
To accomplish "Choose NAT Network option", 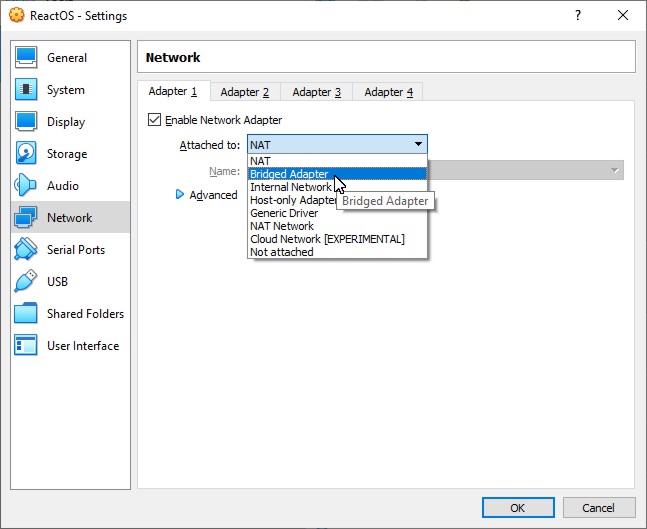I will tap(337, 226).
